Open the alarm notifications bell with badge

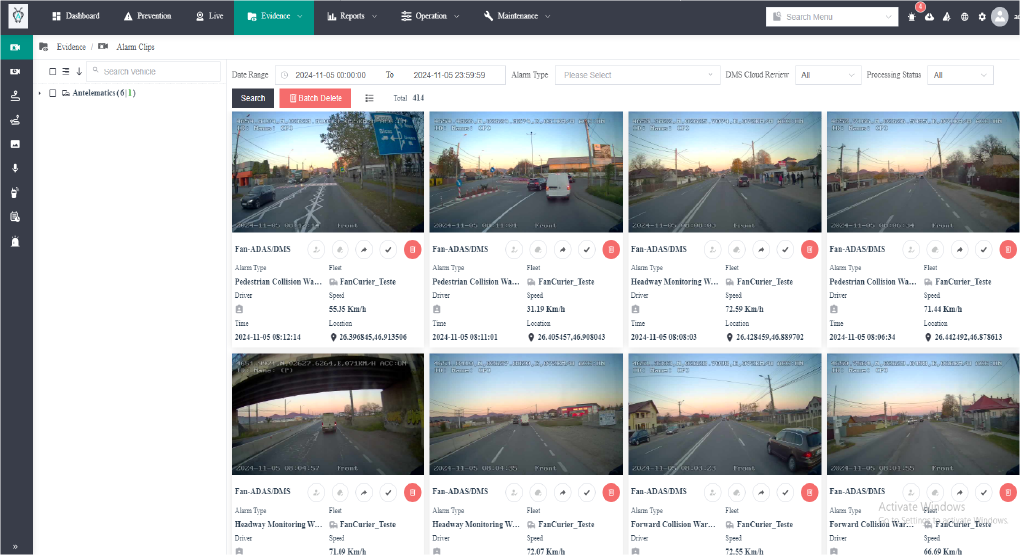911,17
